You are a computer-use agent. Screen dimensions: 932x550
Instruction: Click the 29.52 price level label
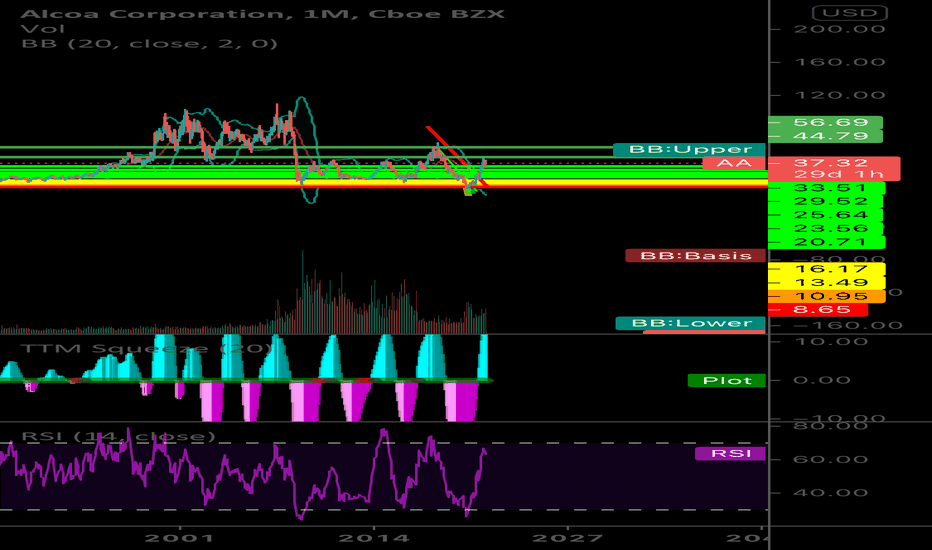pyautogui.click(x=826, y=202)
